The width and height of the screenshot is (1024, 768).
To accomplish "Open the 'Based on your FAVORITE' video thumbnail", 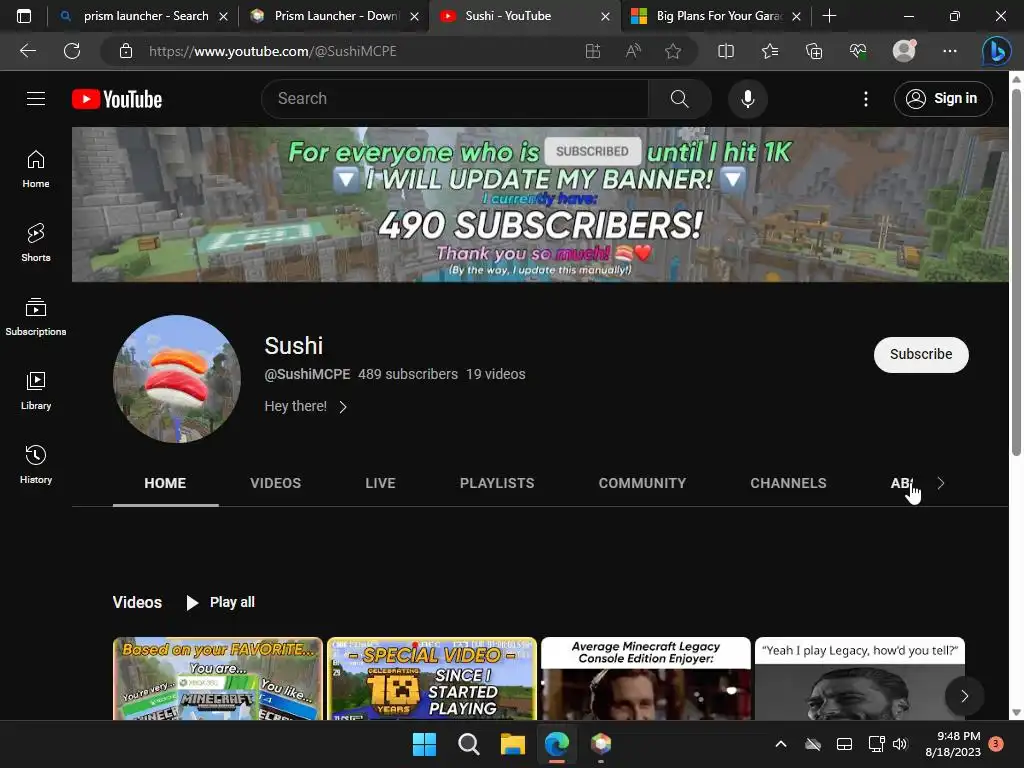I will (x=217, y=679).
